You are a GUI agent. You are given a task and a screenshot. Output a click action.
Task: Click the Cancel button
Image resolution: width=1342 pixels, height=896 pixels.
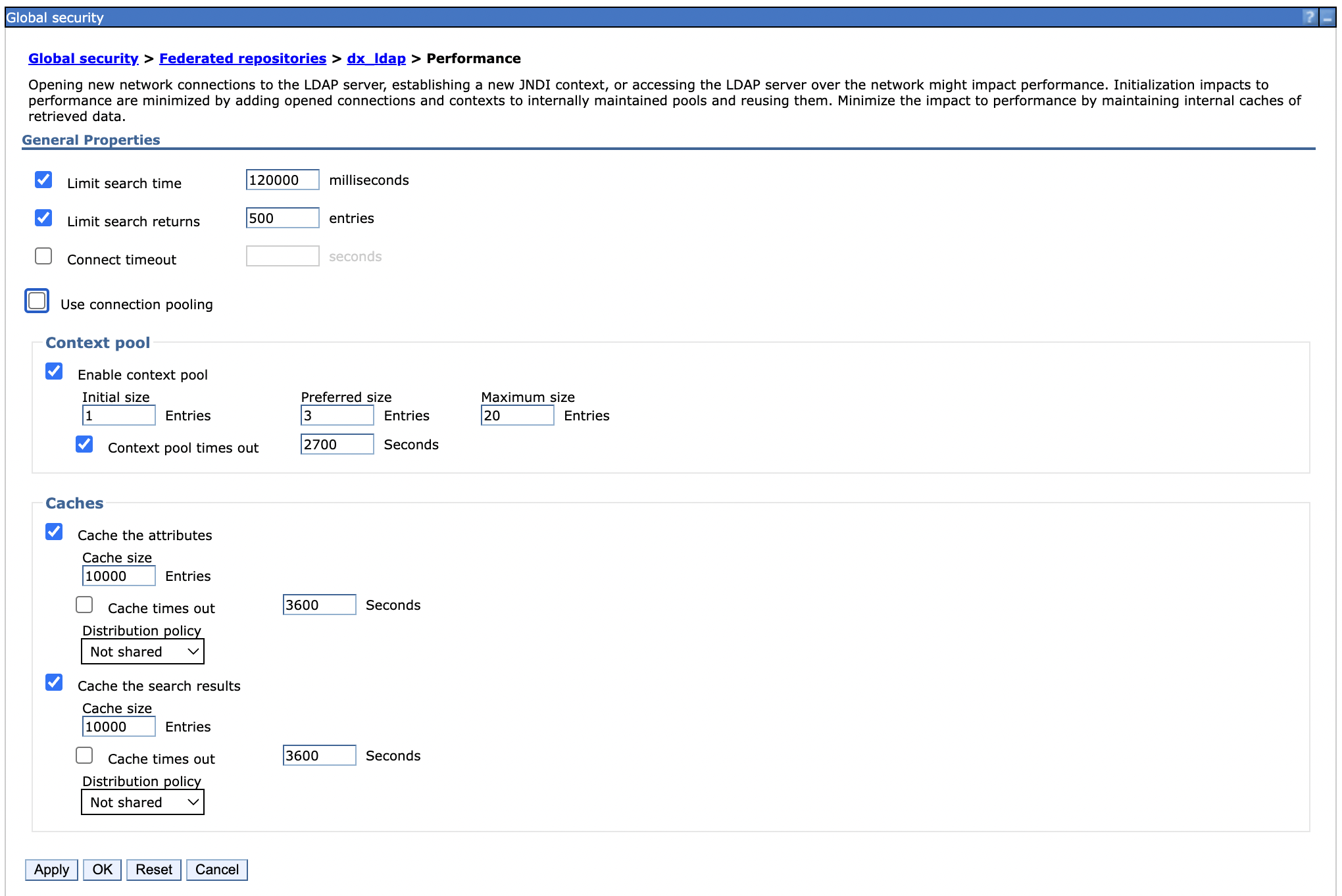216,870
